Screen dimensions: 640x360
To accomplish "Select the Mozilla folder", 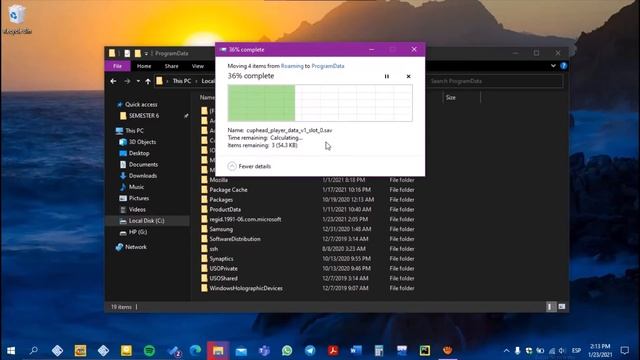I will tap(218, 180).
